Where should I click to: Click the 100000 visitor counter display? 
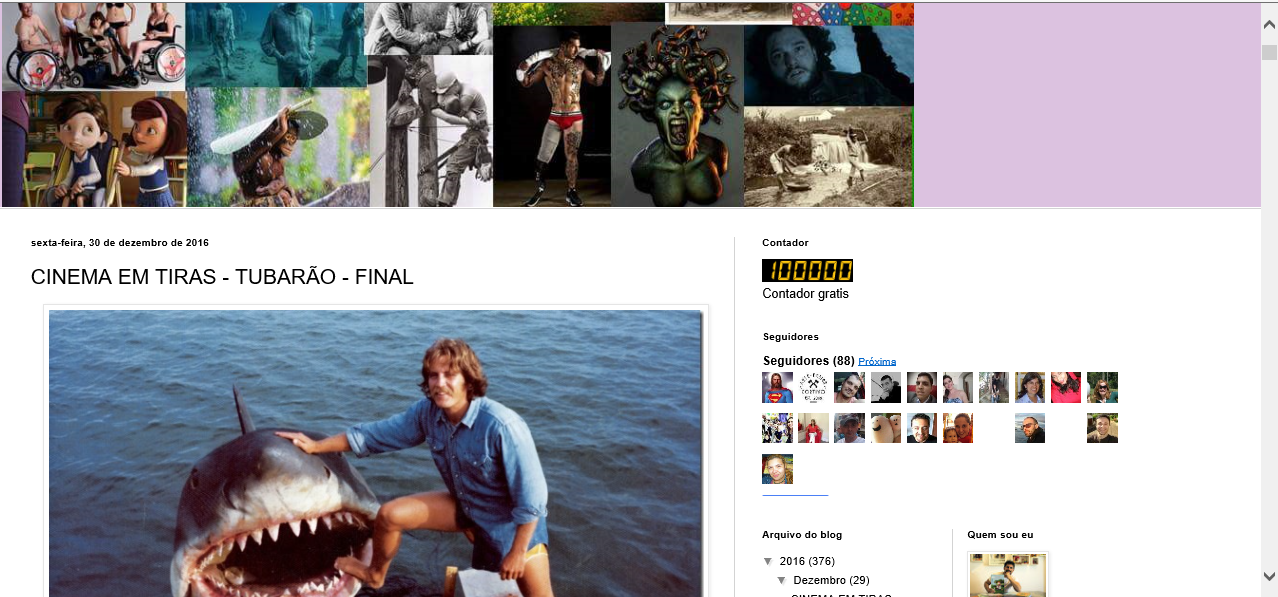pos(807,270)
